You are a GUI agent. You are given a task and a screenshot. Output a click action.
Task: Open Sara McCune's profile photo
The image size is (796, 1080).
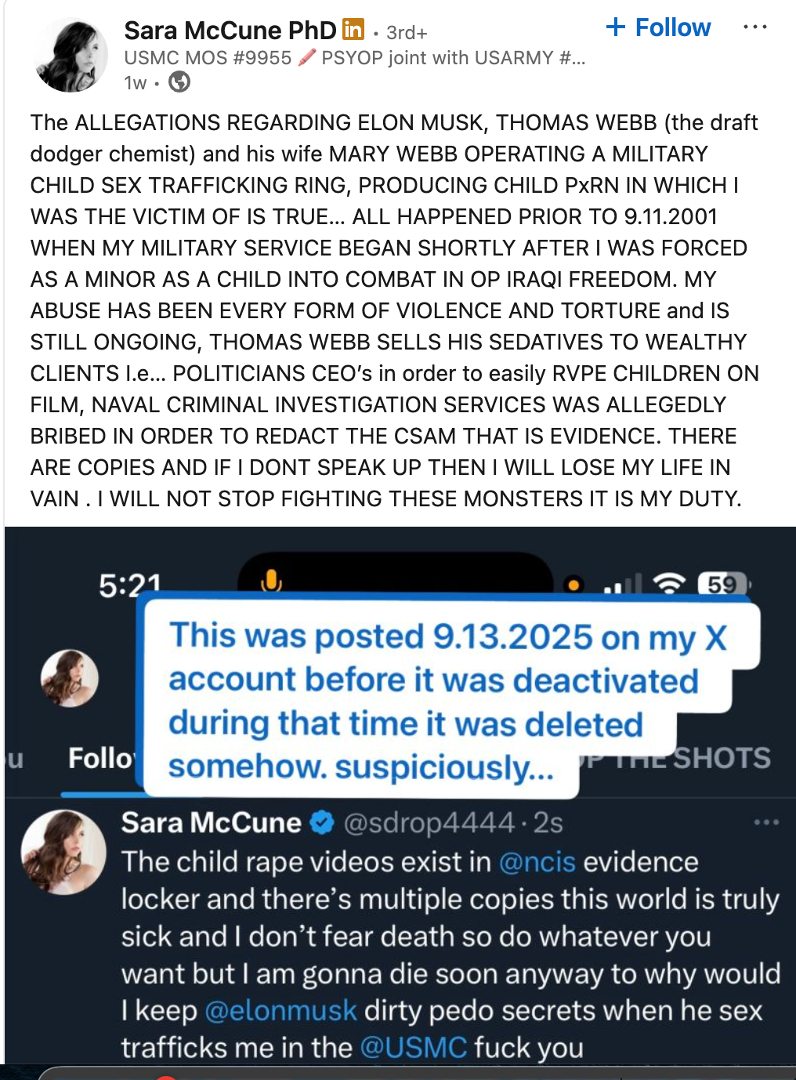(x=71, y=55)
